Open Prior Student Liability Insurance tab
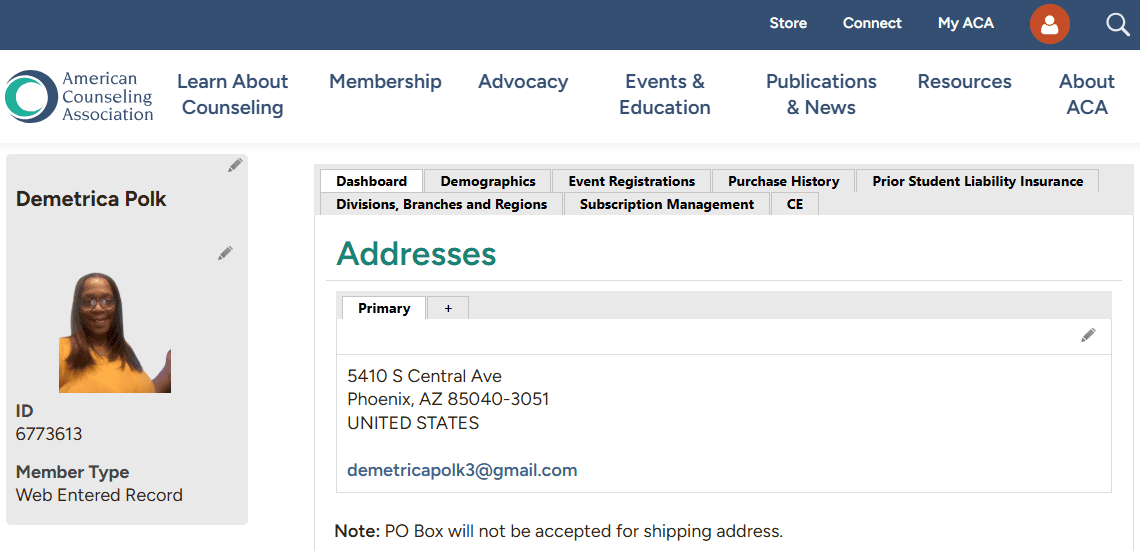The image size is (1140, 551). click(x=977, y=181)
